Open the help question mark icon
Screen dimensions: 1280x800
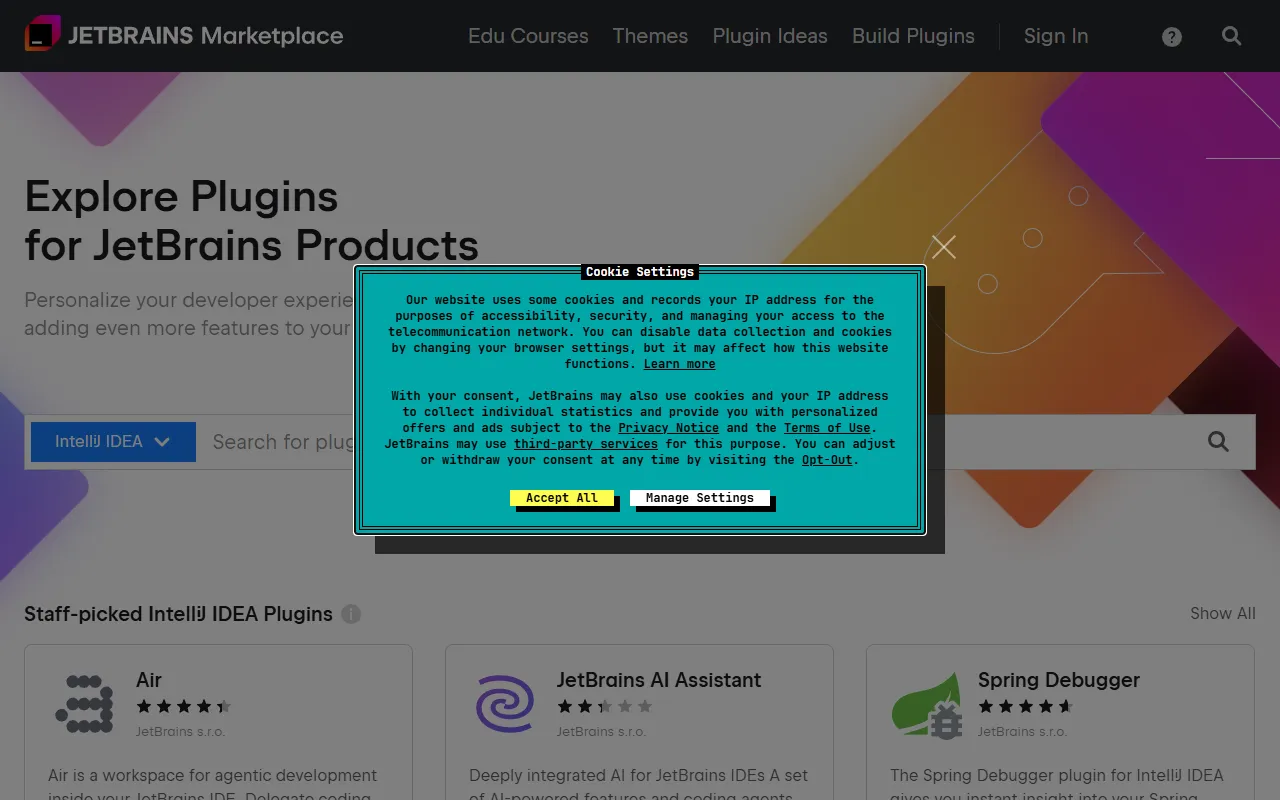pos(1172,37)
